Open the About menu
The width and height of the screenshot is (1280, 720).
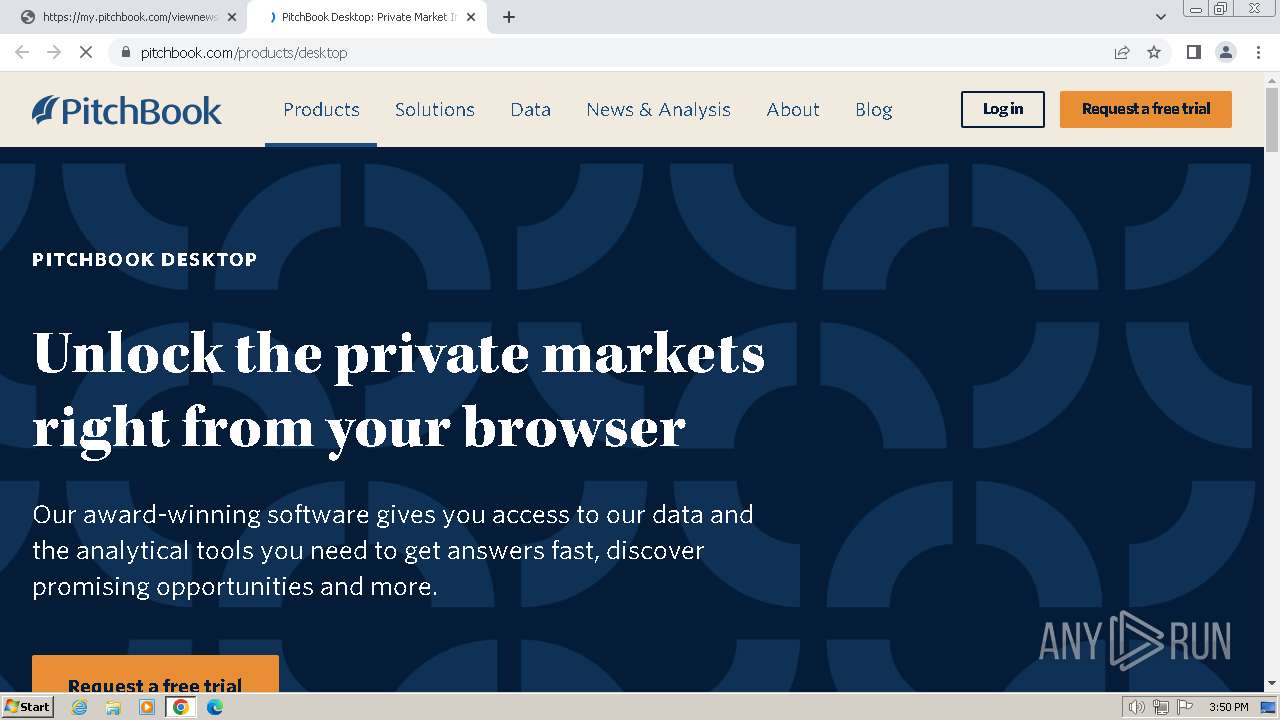(793, 110)
